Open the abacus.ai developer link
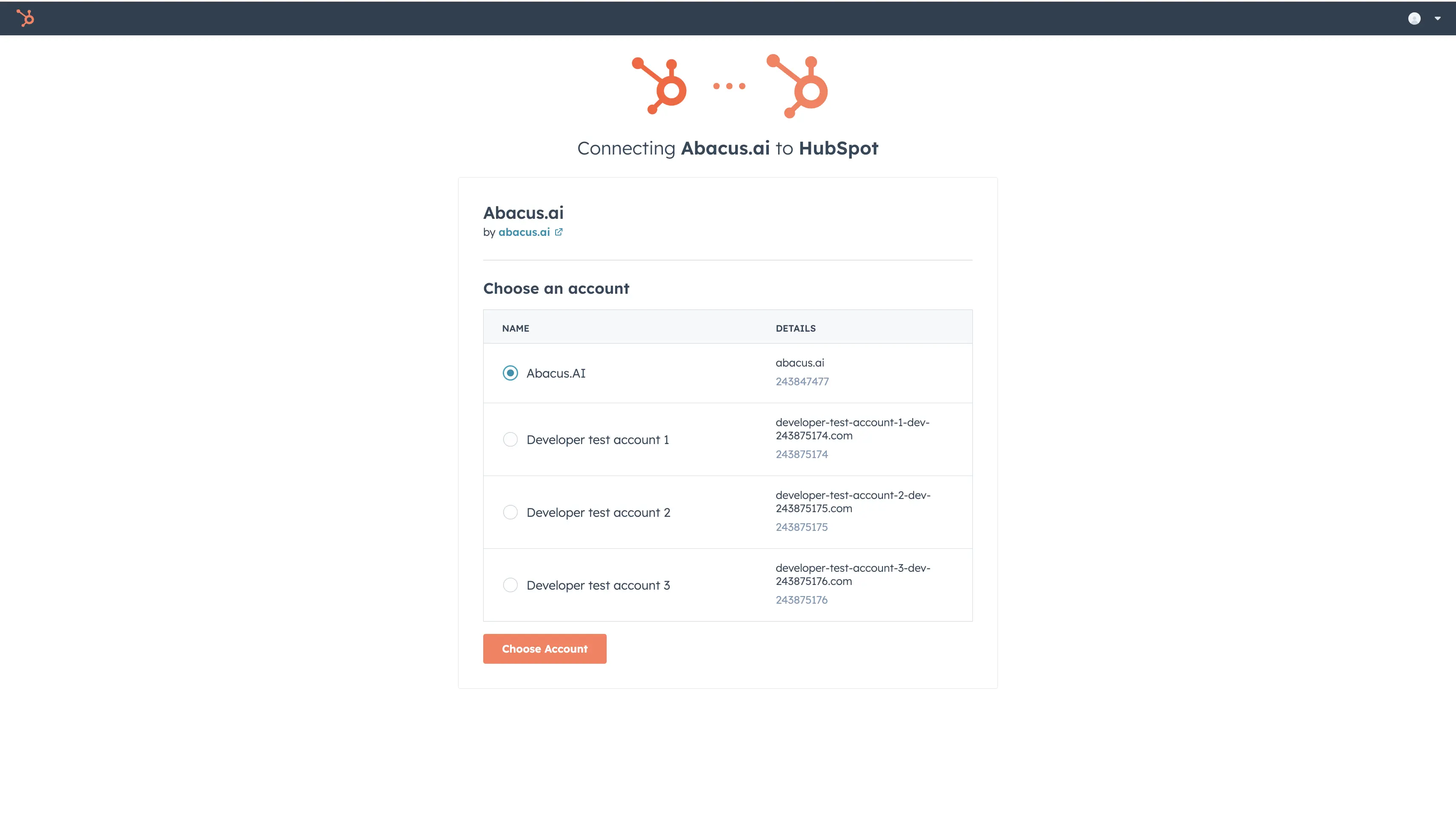Image resolution: width=1456 pixels, height=837 pixels. pyautogui.click(x=524, y=232)
